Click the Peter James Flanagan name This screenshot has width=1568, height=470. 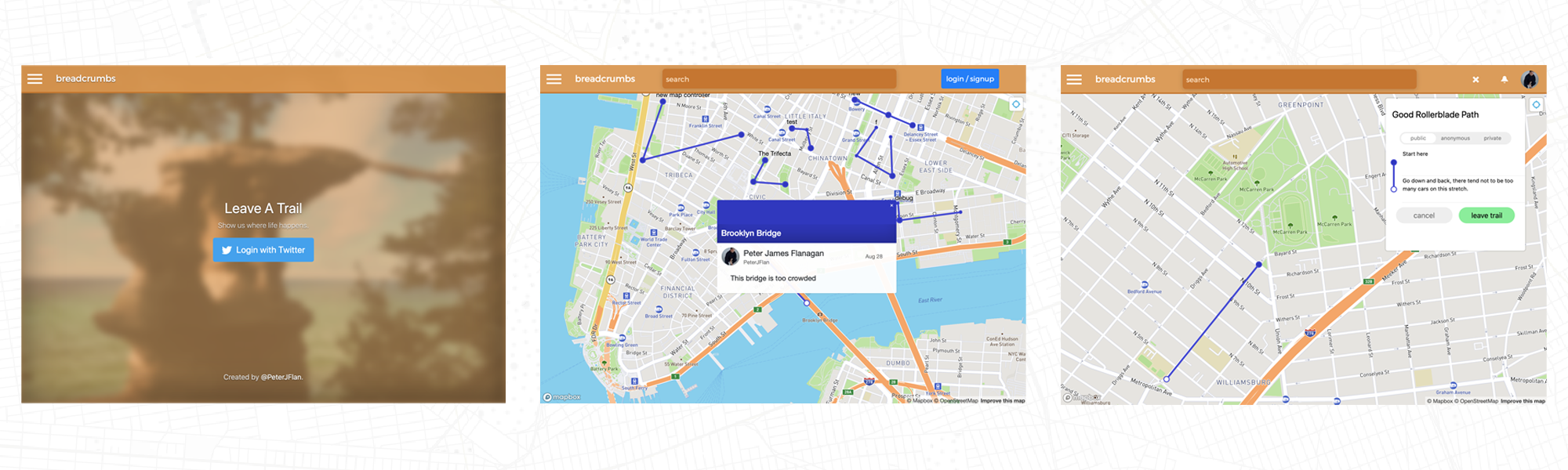783,253
